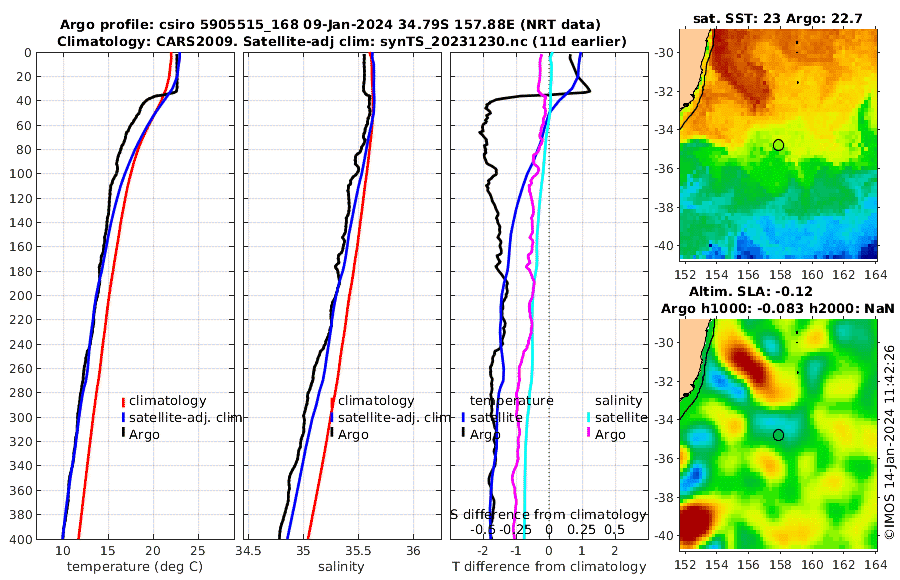Image resolution: width=900 pixels, height=580 pixels.
Task: Click the cyan salinity satellite swatch in difference legend
Action: [589, 417]
